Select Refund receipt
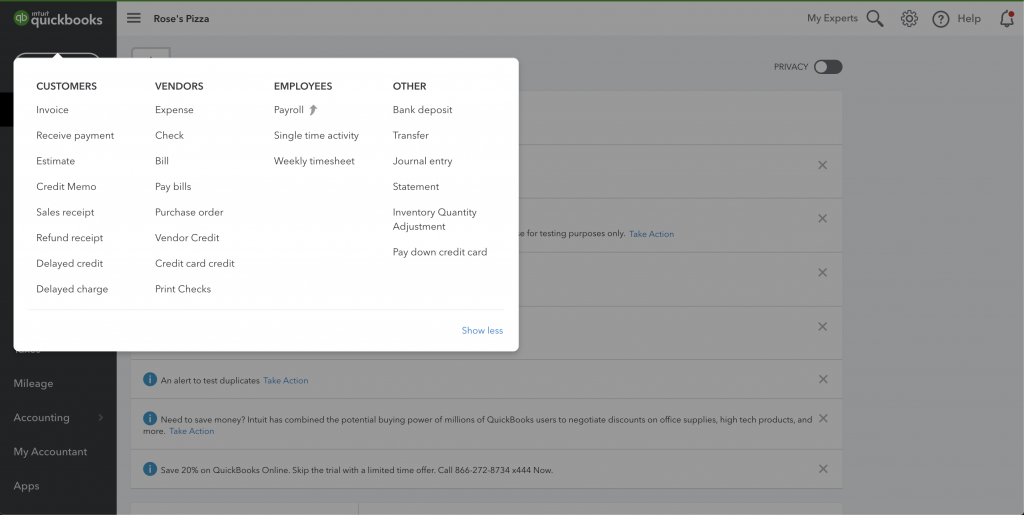Image resolution: width=1024 pixels, height=515 pixels. point(69,238)
